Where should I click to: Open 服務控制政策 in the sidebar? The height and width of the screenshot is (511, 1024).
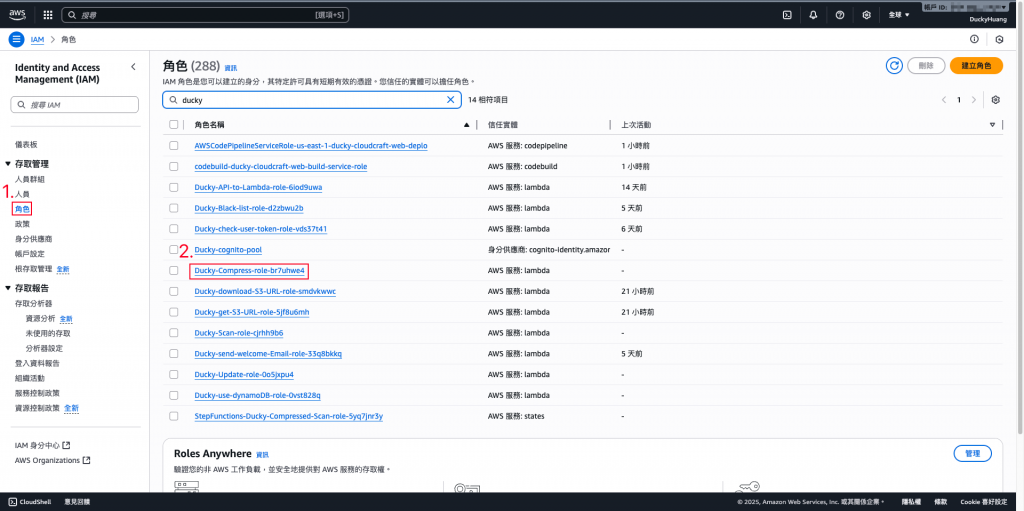(x=37, y=393)
